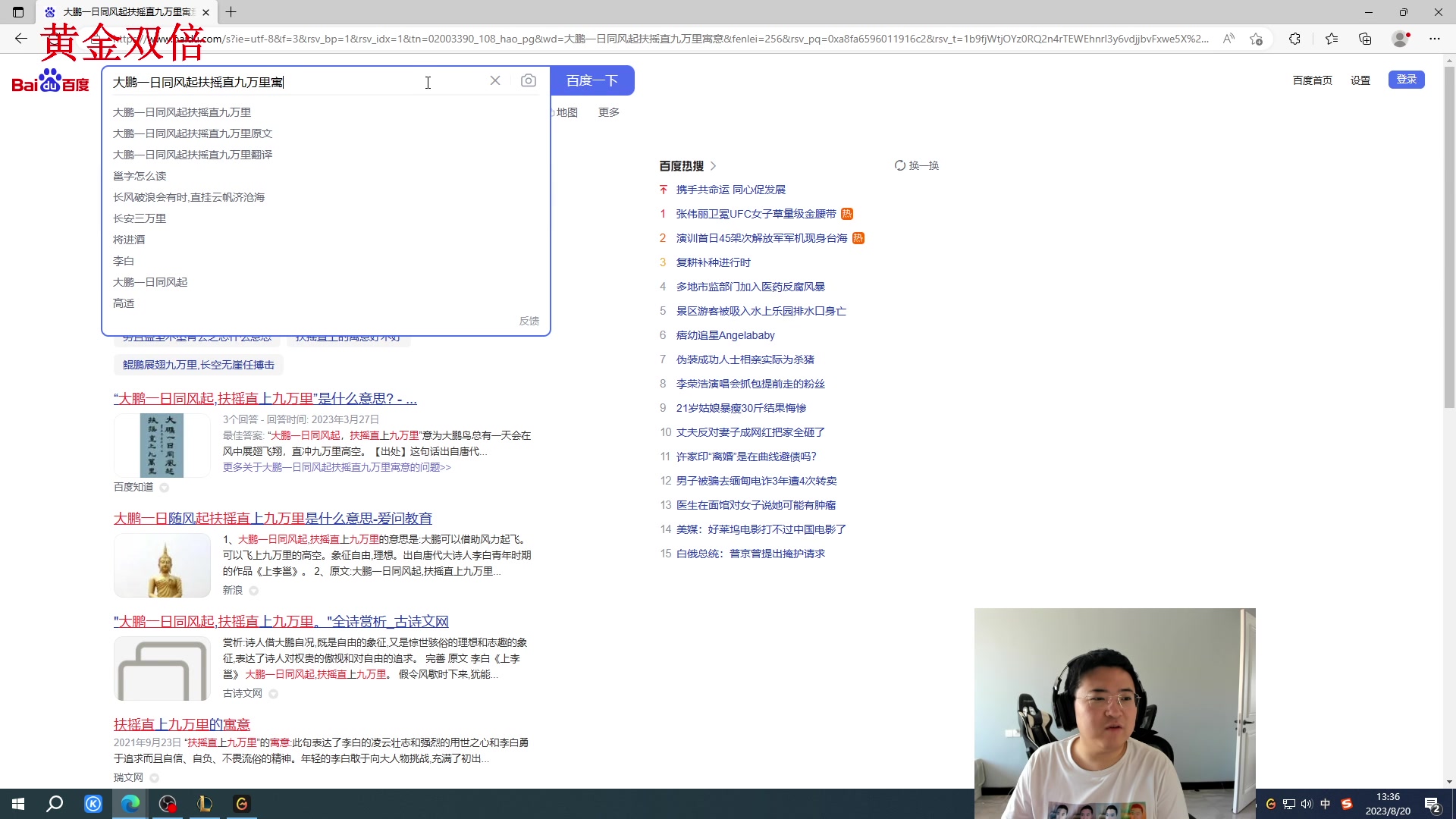1456x819 pixels.
Task: Click 反馈 in suggestion dropdown
Action: coord(529,321)
